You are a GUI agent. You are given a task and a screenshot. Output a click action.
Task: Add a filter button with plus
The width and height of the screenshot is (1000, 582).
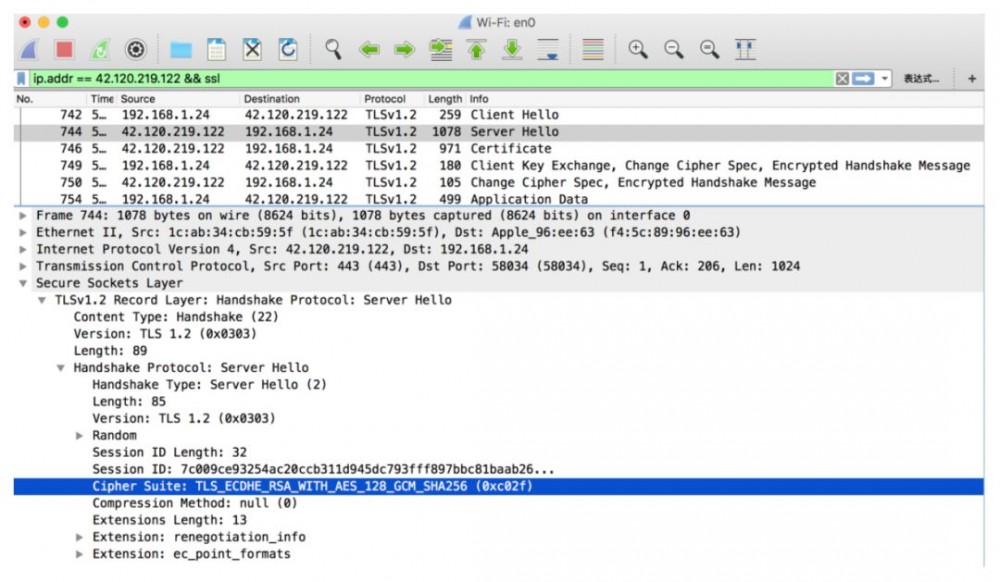click(971, 78)
